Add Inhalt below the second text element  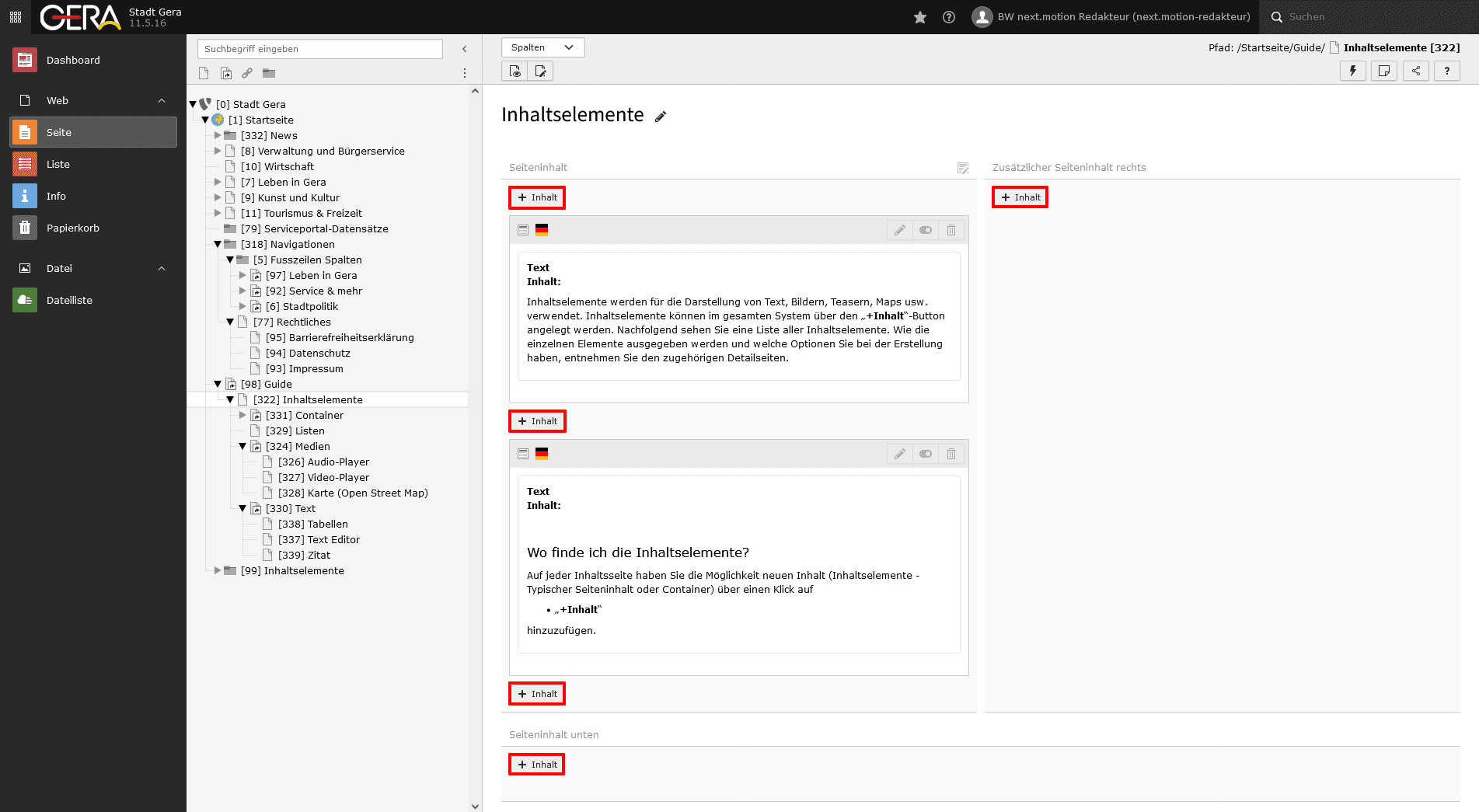pos(537,694)
